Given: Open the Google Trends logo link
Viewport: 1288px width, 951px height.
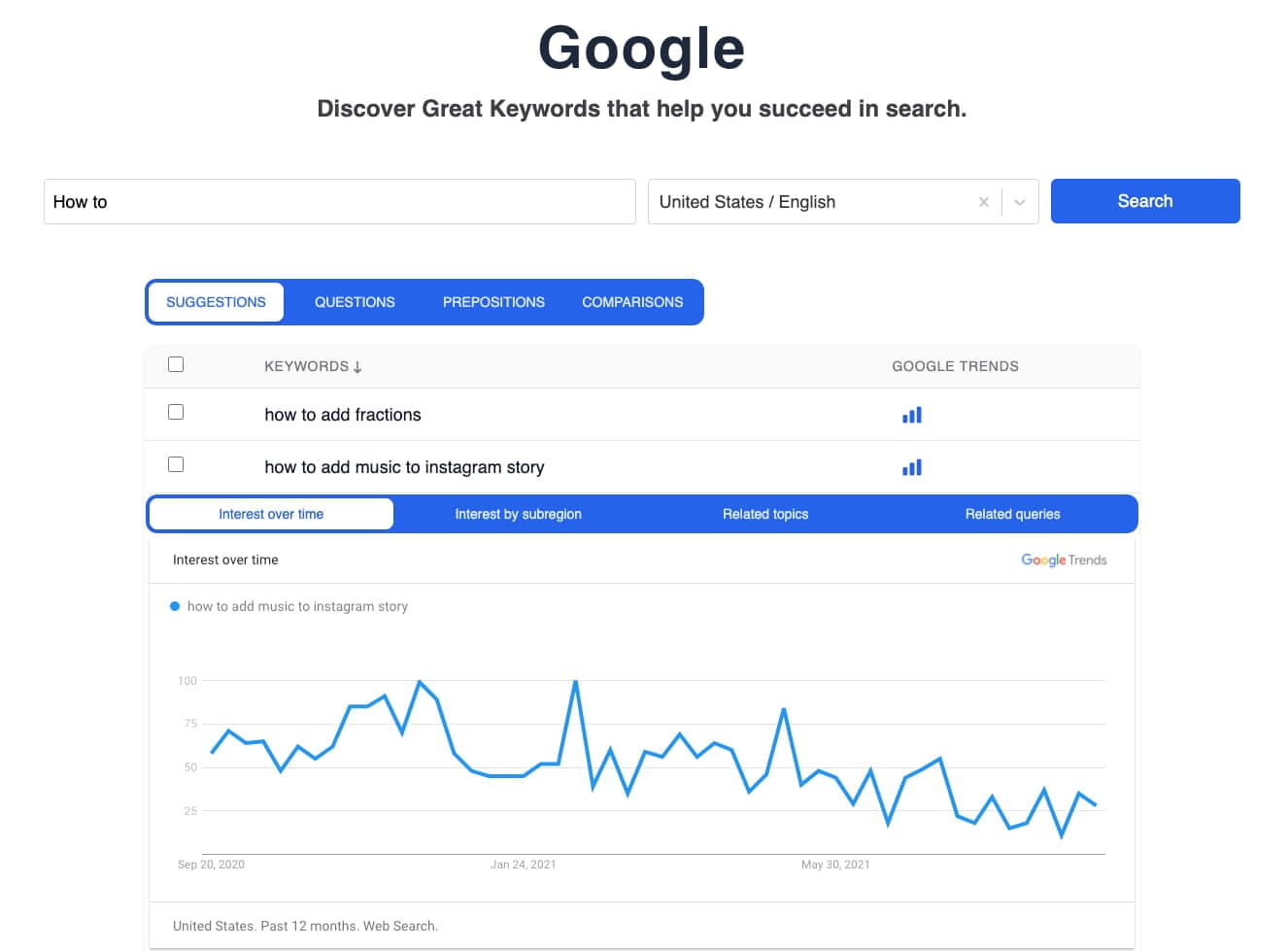Looking at the screenshot, I should pyautogui.click(x=1064, y=560).
